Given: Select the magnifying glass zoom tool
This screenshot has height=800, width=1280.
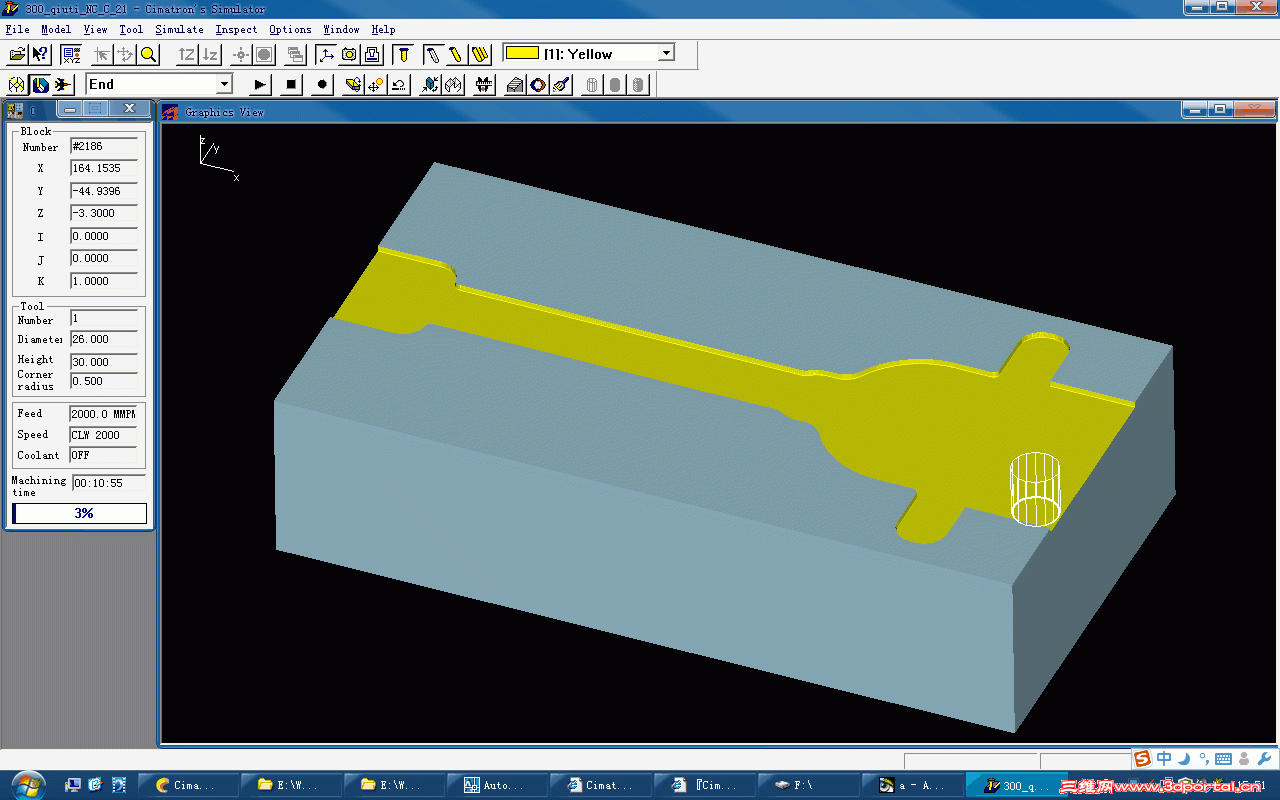Looking at the screenshot, I should pos(148,54).
